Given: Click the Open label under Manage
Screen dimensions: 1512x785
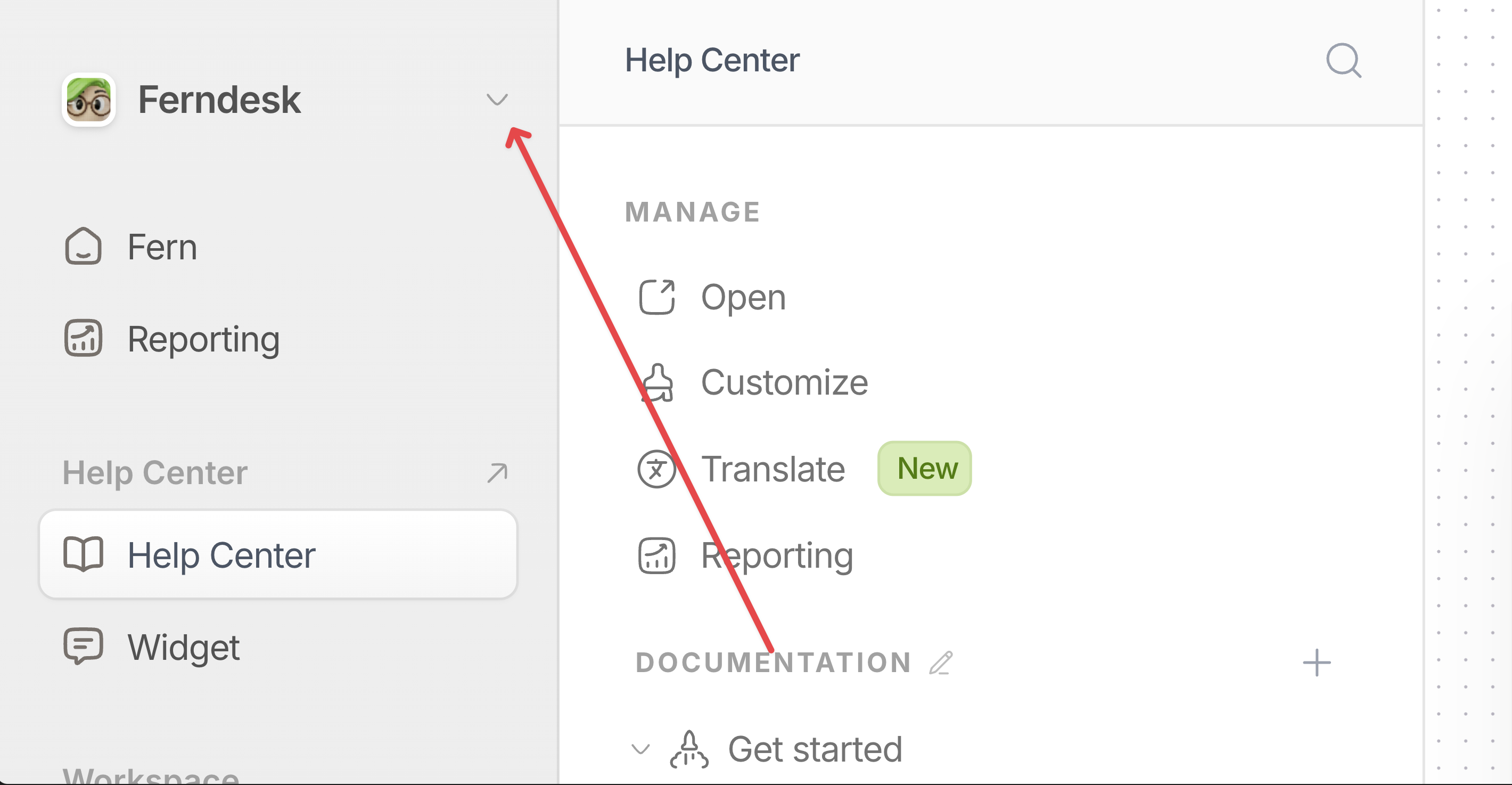Looking at the screenshot, I should (x=743, y=297).
